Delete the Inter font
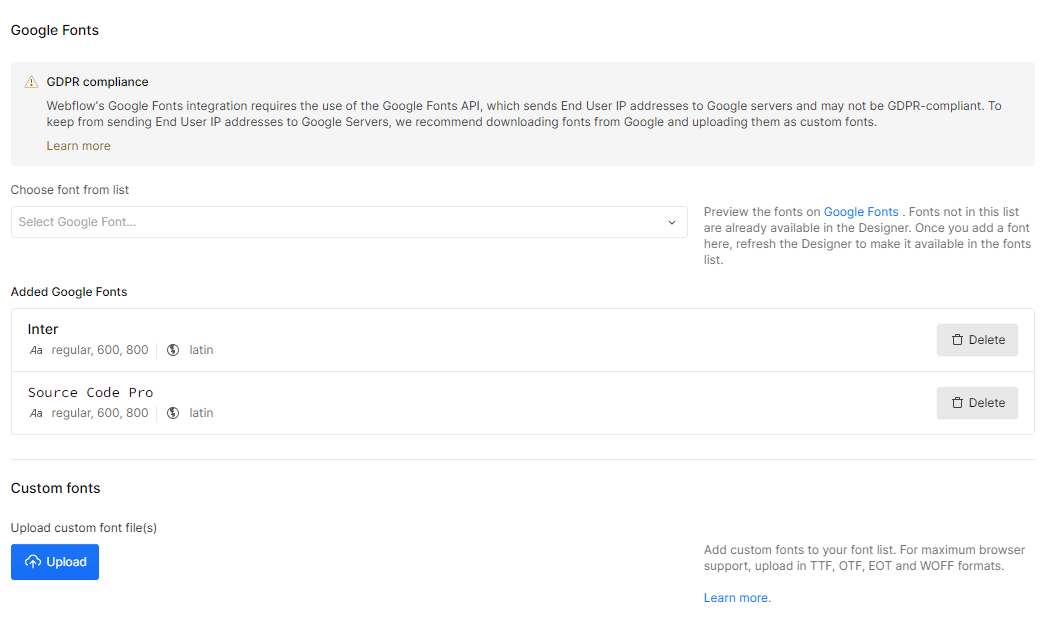The width and height of the screenshot is (1042, 626). click(977, 340)
